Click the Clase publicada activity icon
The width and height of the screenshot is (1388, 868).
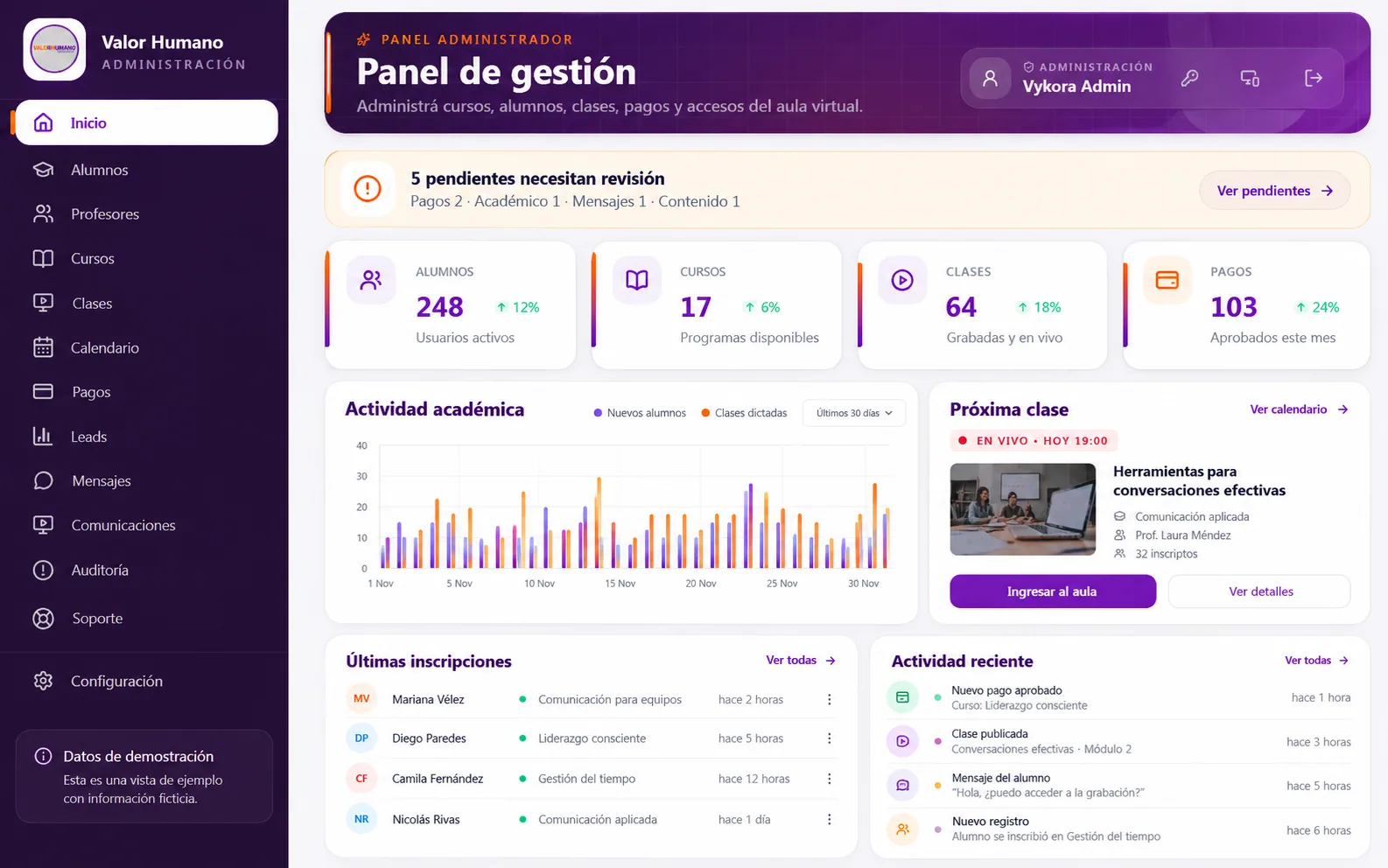click(902, 741)
